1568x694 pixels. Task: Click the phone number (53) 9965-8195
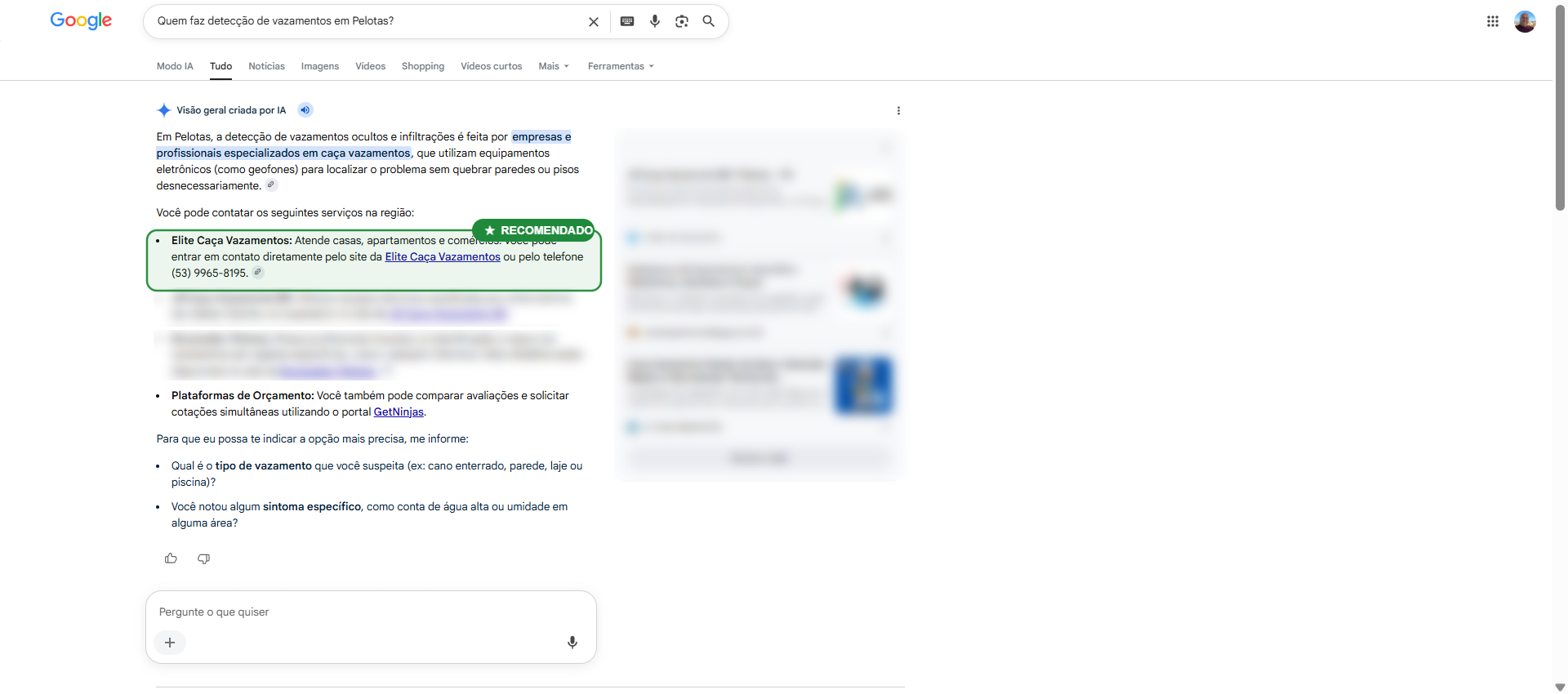pyautogui.click(x=210, y=273)
